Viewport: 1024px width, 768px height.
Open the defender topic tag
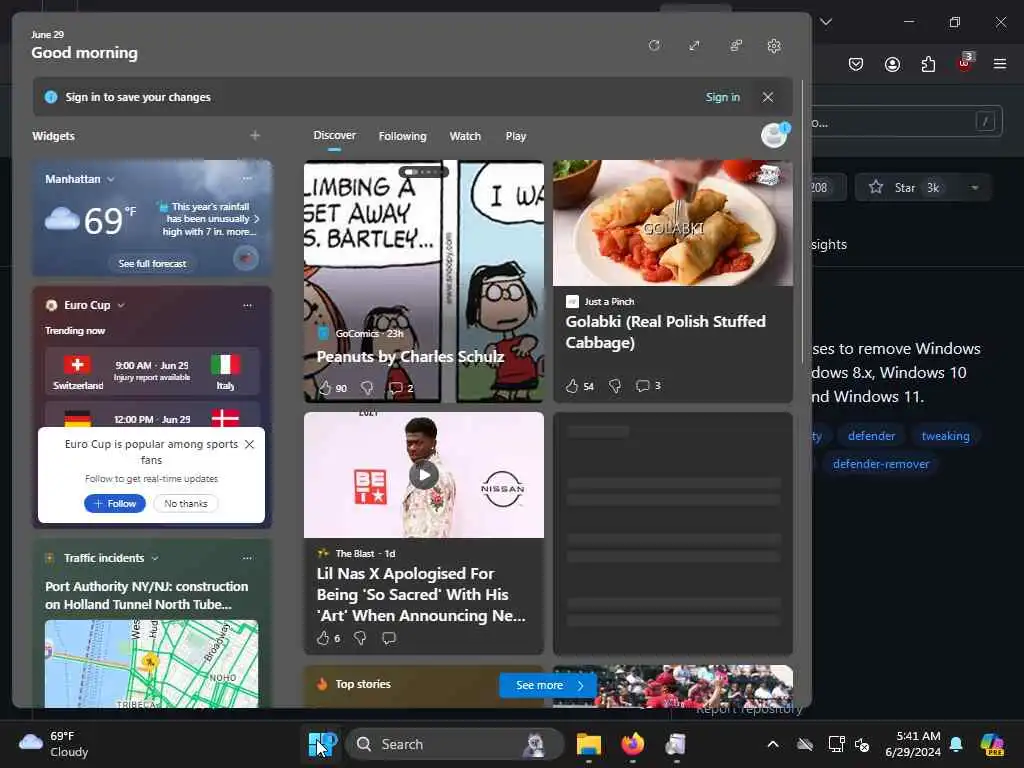(871, 436)
